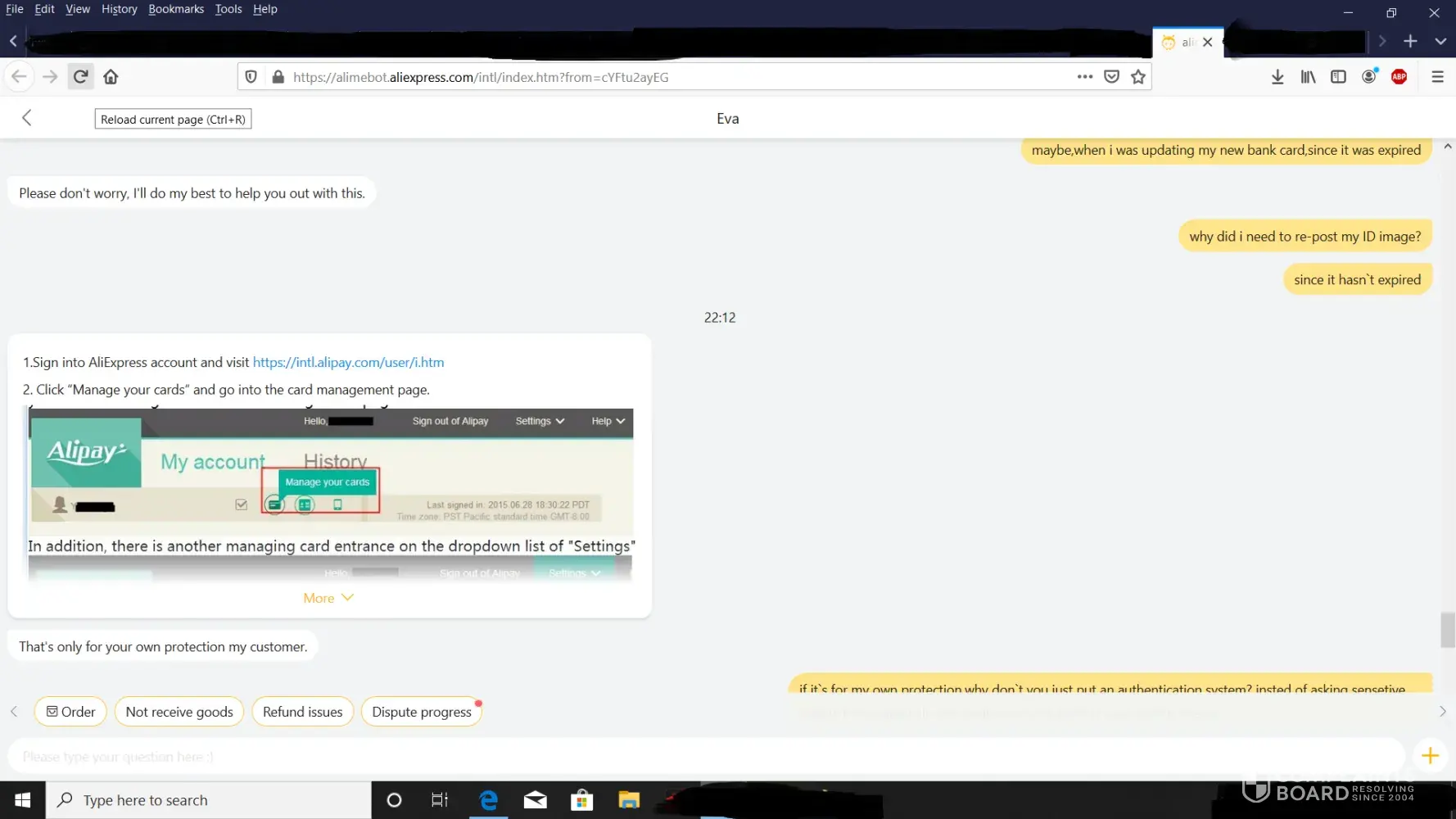Open the intl.alipay.com user link

coord(348,362)
